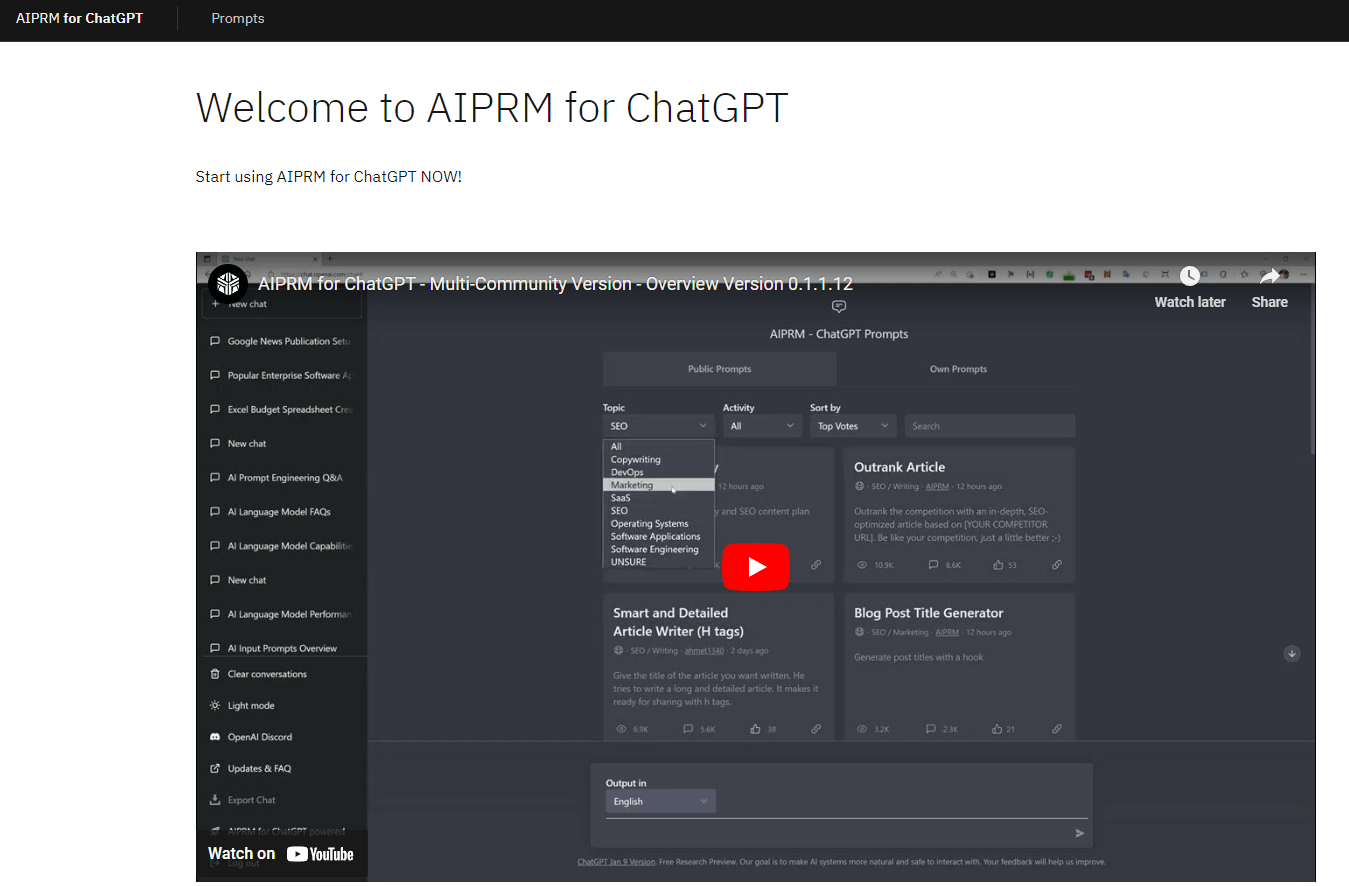The image size is (1349, 886).
Task: Open the Blog Post Title Generator card title
Action: pos(928,613)
